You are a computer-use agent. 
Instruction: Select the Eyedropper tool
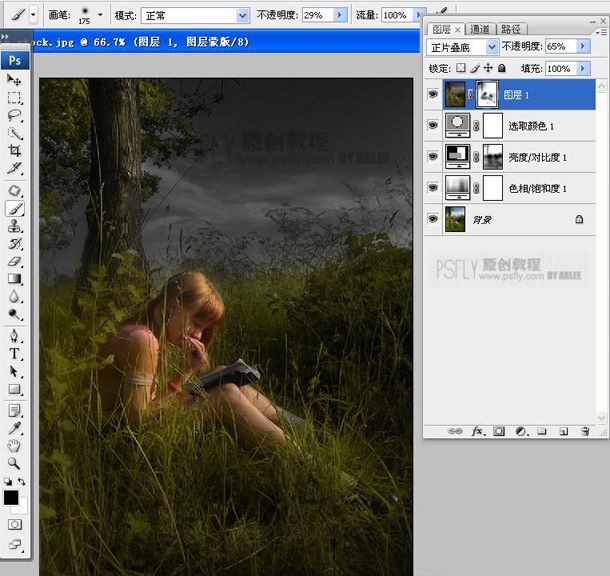tap(14, 428)
